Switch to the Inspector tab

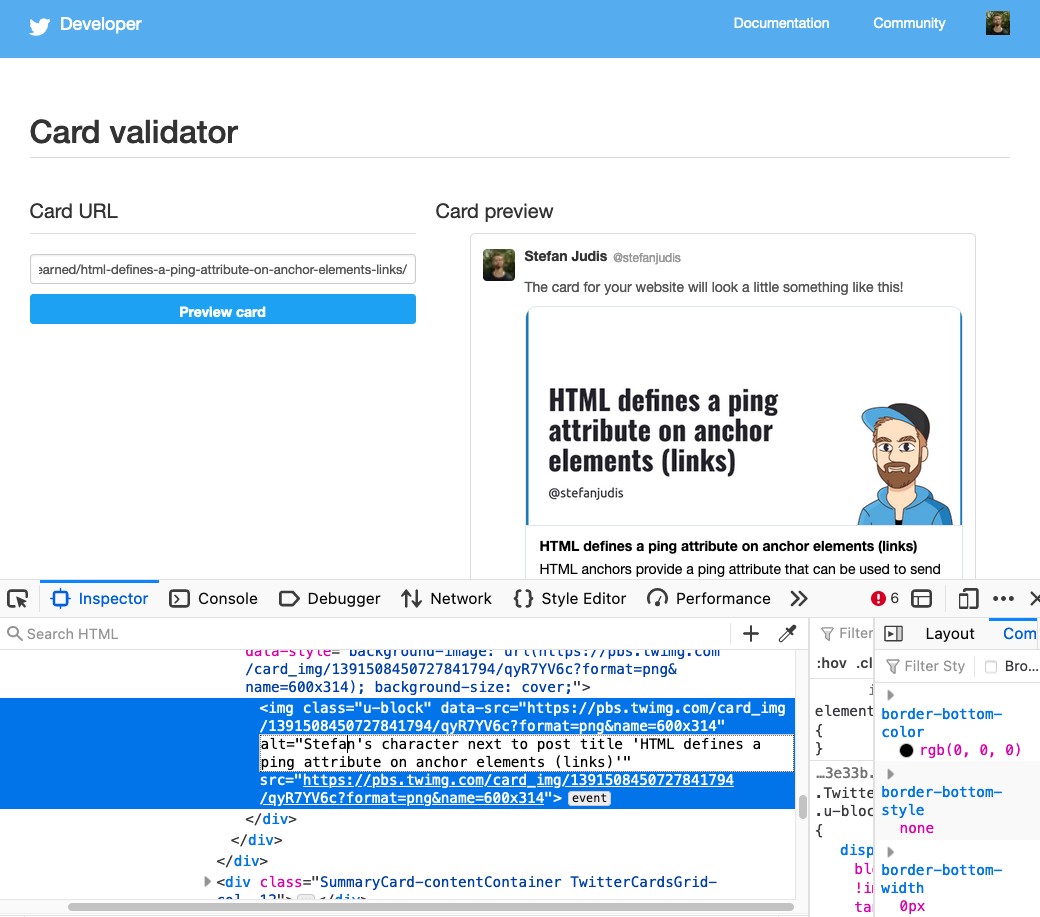[x=99, y=599]
